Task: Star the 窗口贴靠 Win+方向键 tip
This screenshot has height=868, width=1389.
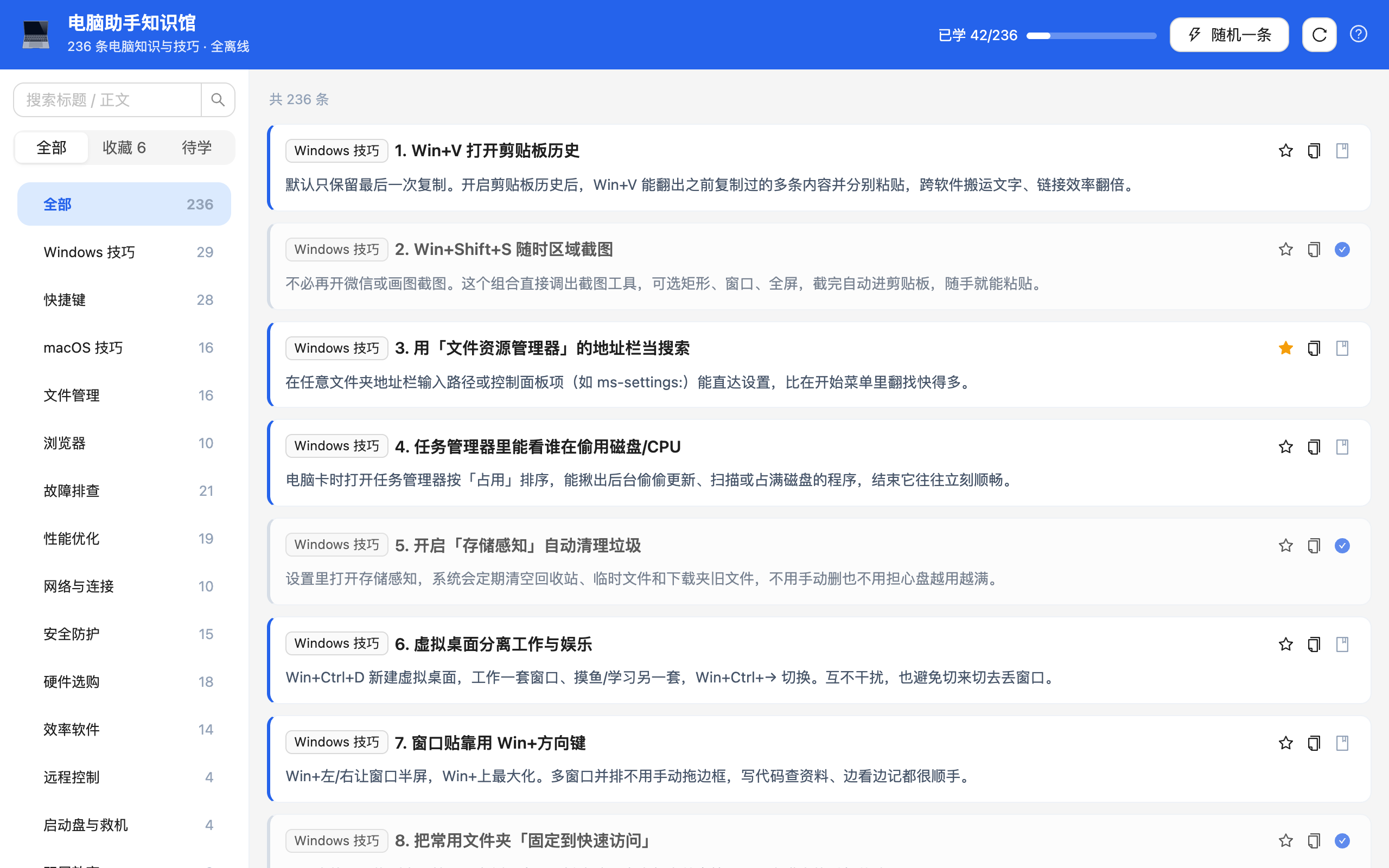Action: 1286,743
